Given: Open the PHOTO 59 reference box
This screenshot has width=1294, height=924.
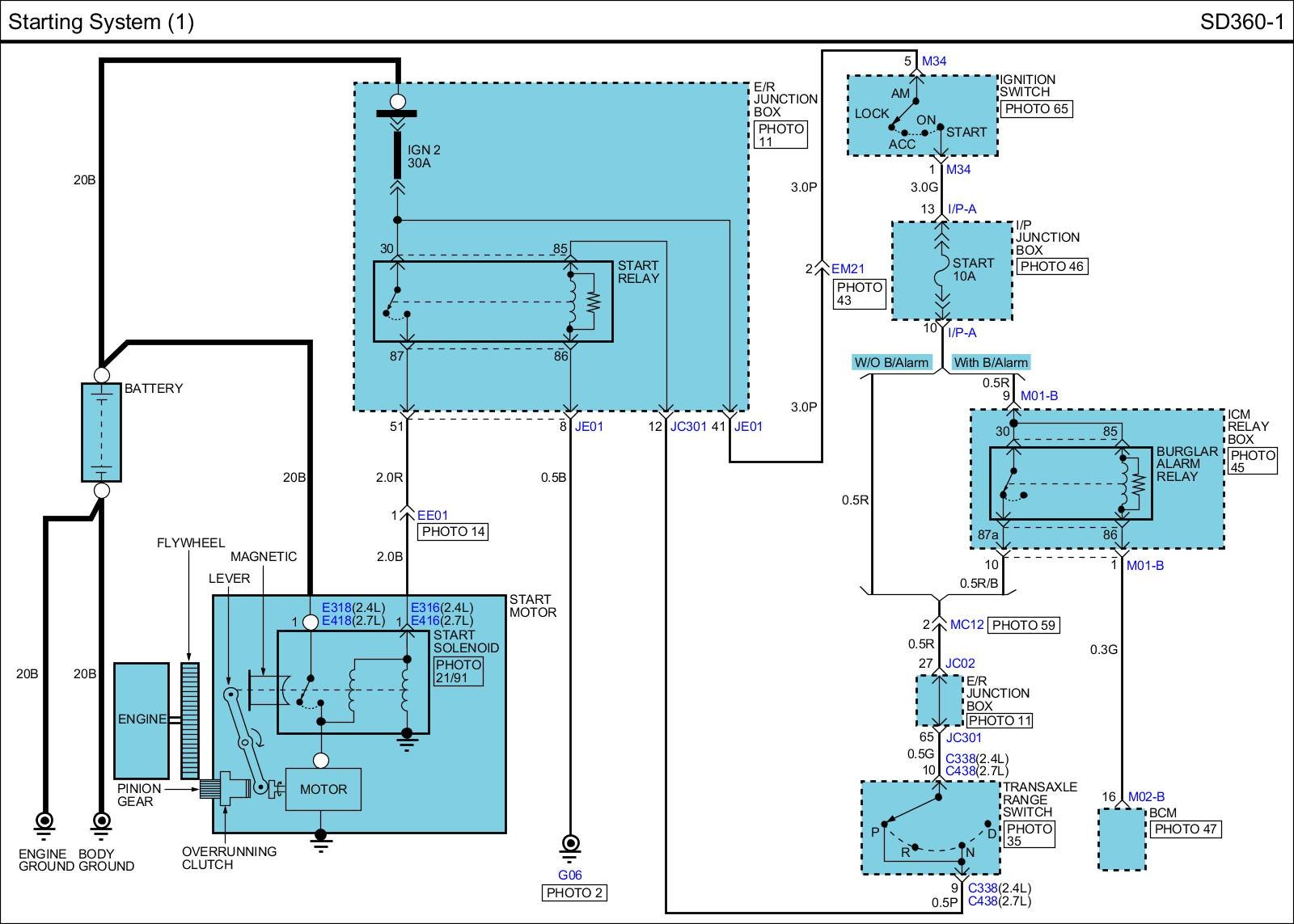Looking at the screenshot, I should pyautogui.click(x=1023, y=625).
